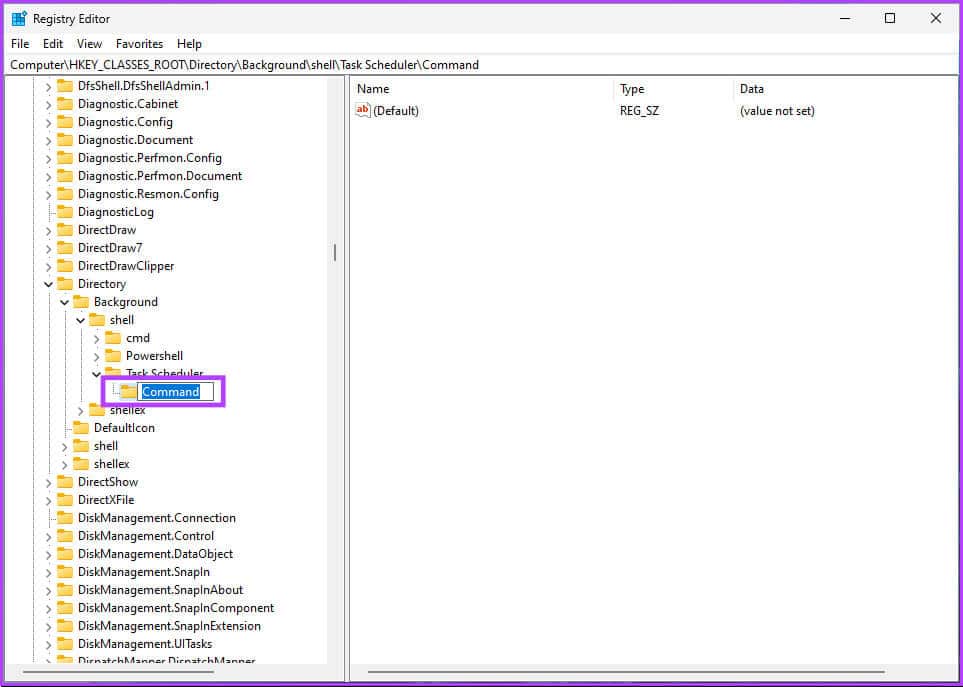Maximize the Registry Editor window
The height and width of the screenshot is (687, 963).
tap(890, 18)
